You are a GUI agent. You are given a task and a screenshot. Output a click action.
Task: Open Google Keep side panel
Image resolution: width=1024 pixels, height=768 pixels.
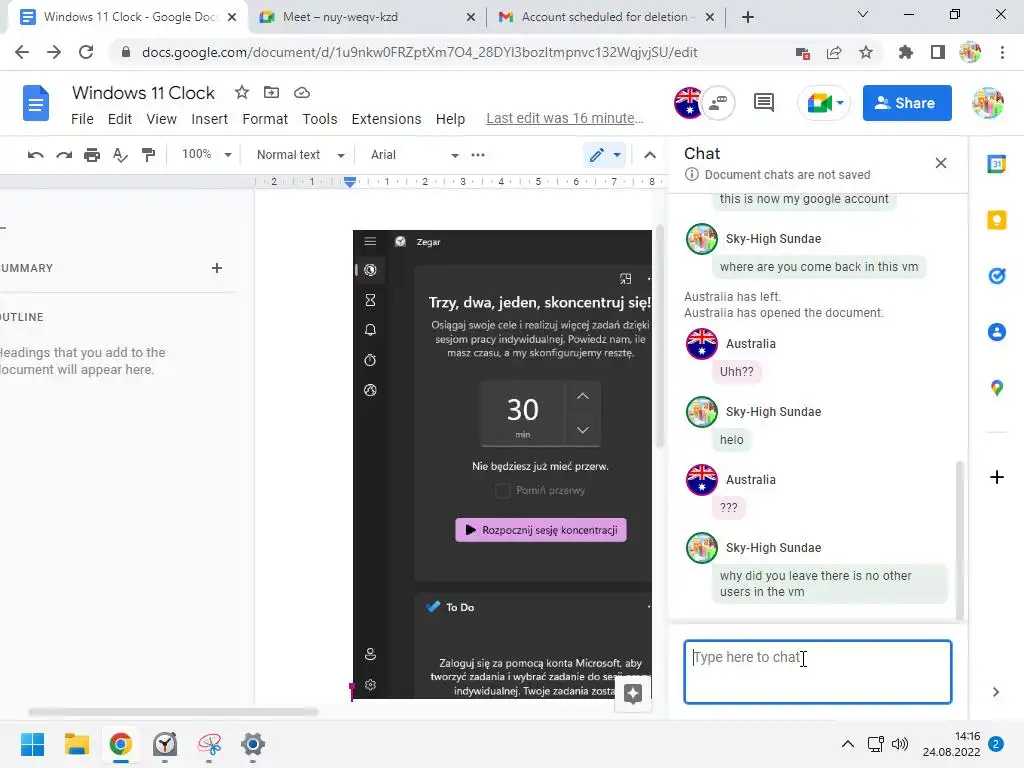point(997,220)
